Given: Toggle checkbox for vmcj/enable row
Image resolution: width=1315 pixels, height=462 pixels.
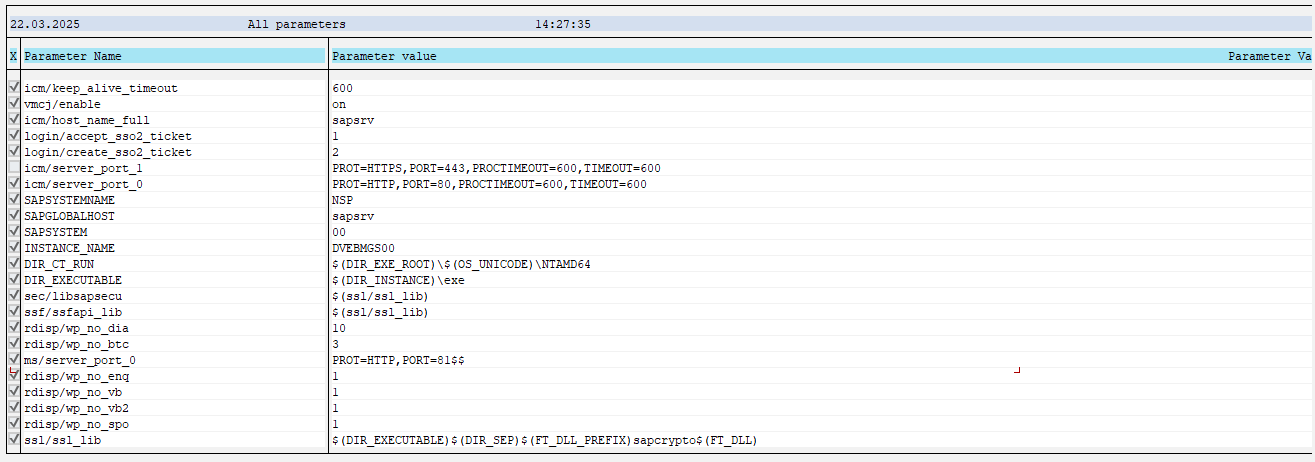Looking at the screenshot, I should (x=14, y=104).
